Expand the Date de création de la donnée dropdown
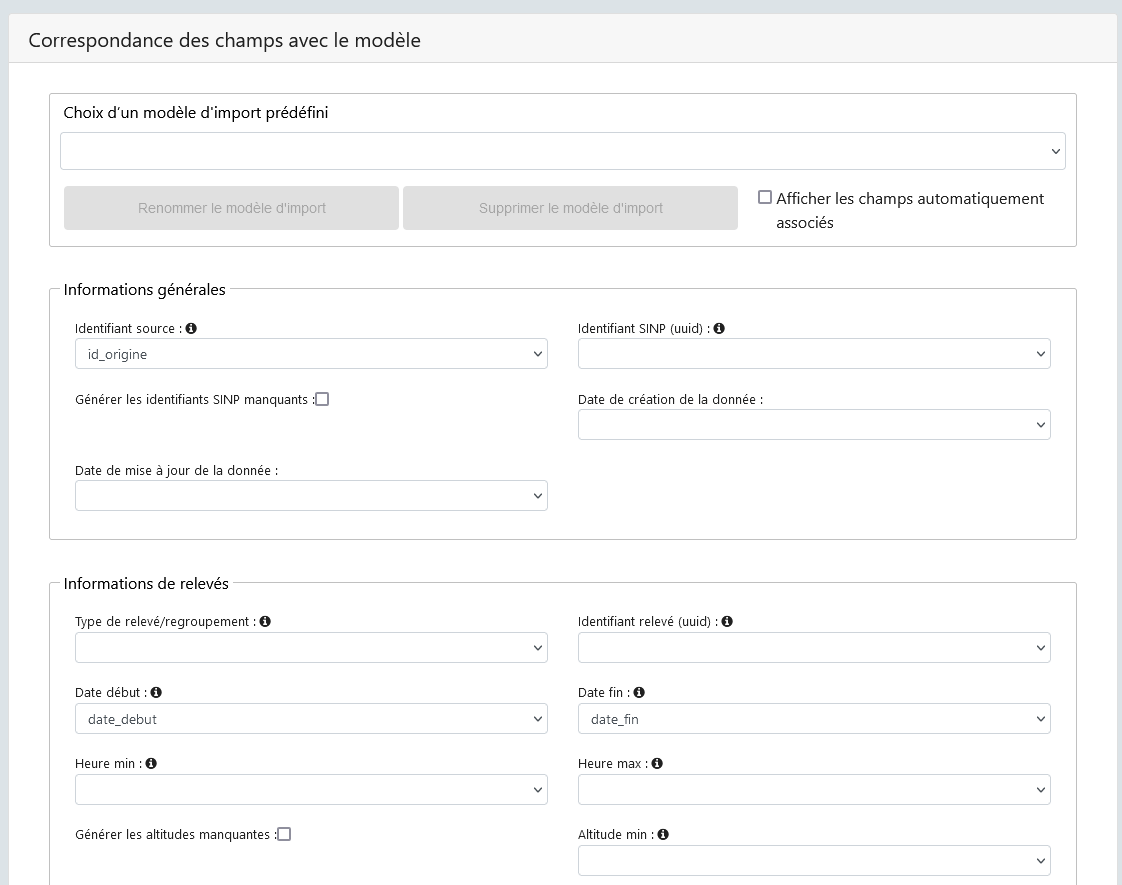This screenshot has height=885, width=1122. (813, 424)
